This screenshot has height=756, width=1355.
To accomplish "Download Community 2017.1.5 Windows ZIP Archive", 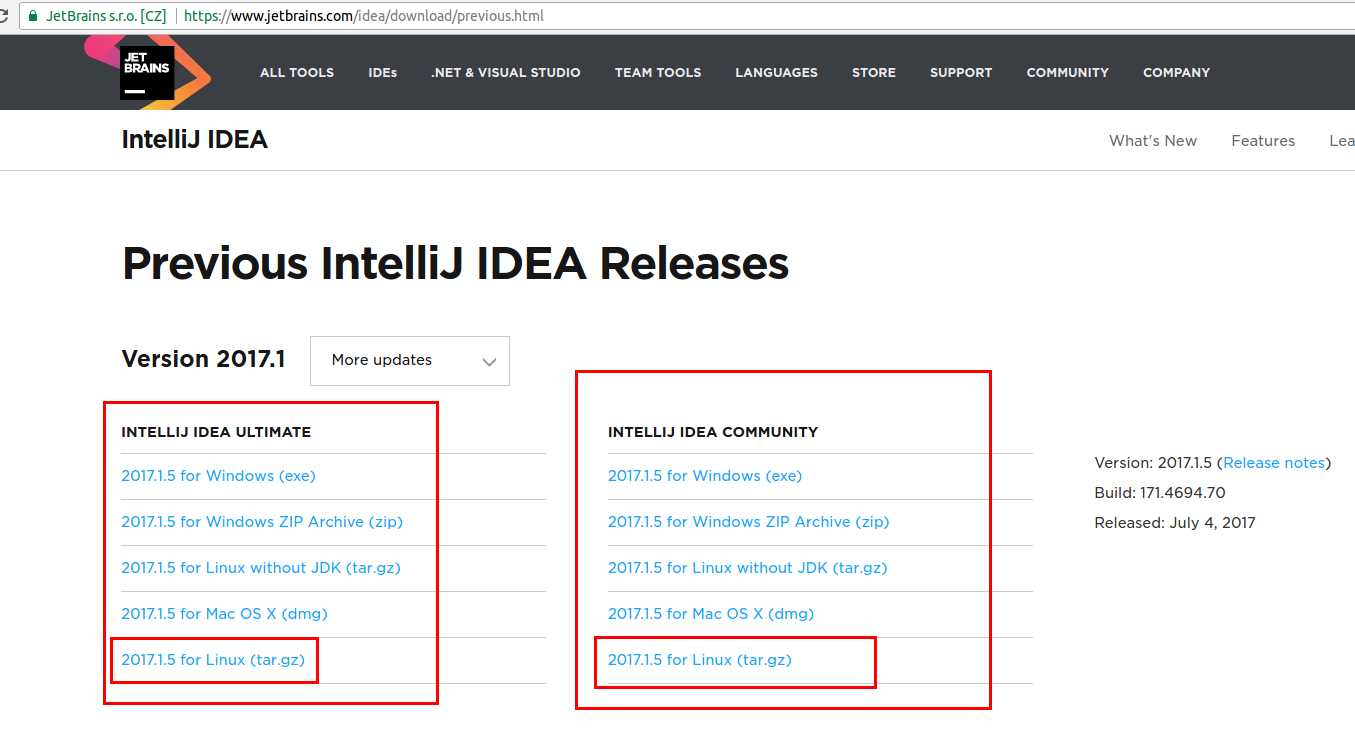I will (x=748, y=522).
